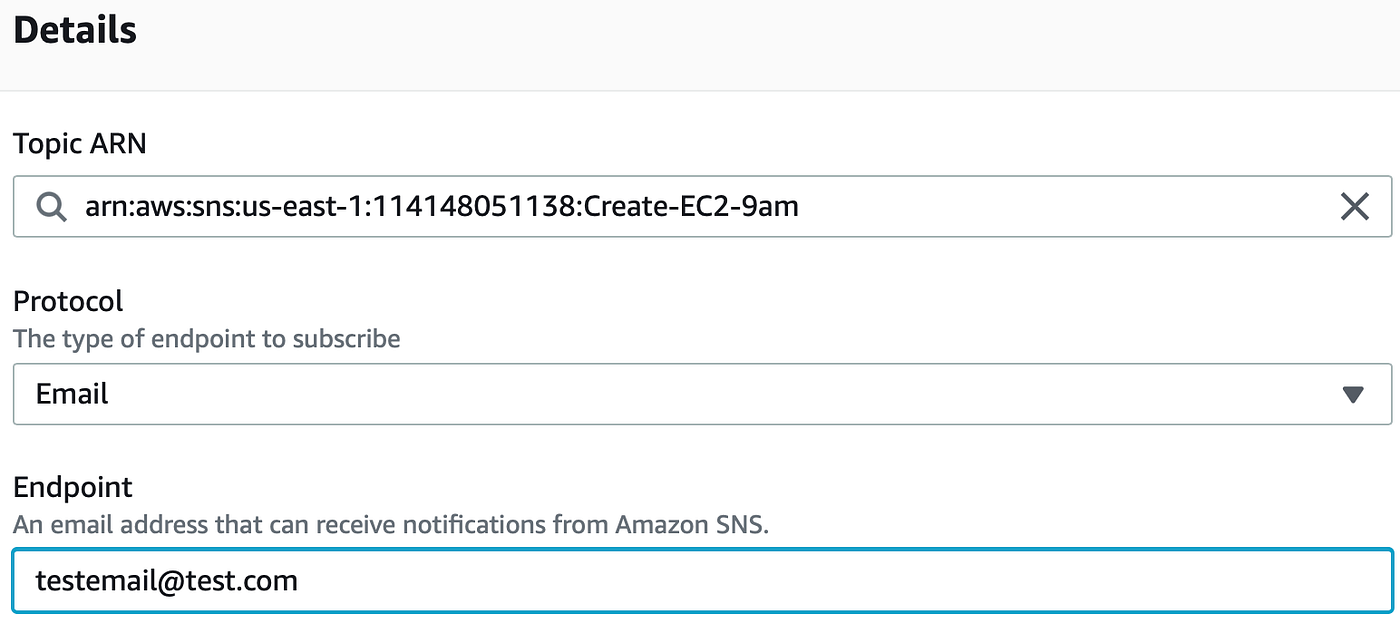Viewport: 1400px width, 644px height.
Task: Place cursor in the ARN search box
Action: 600,206
